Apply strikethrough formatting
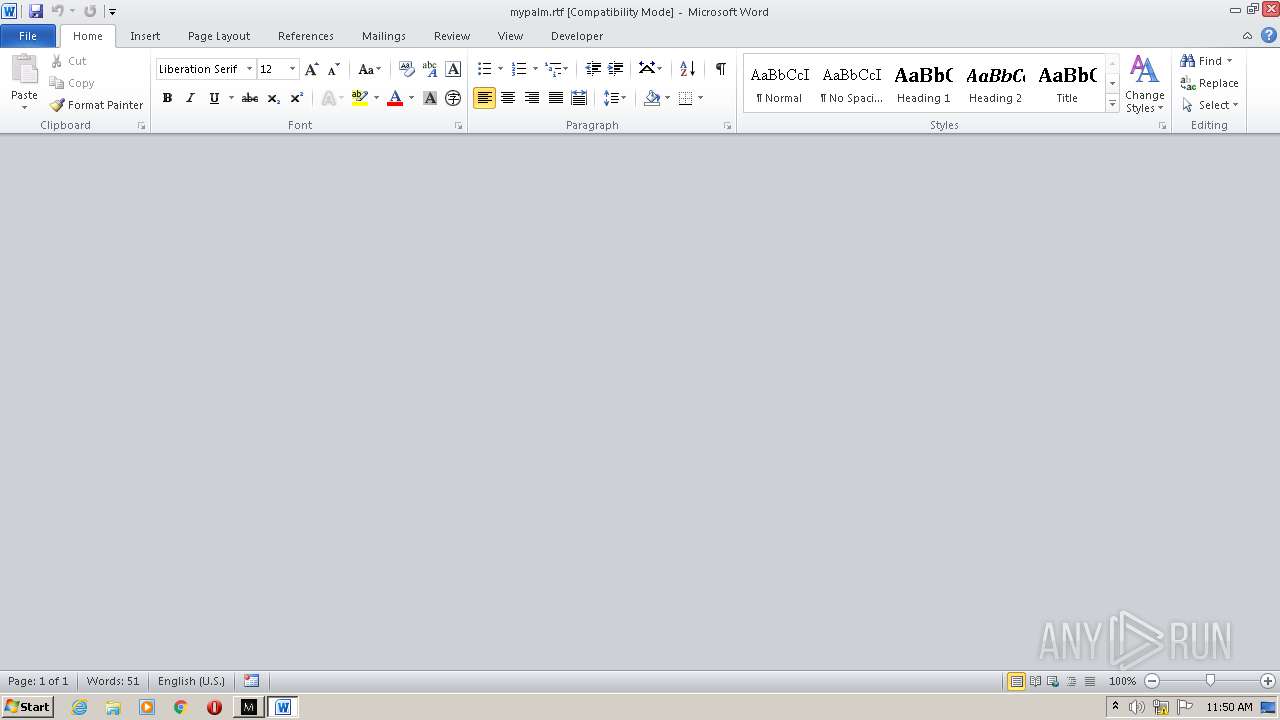The height and width of the screenshot is (720, 1280). click(x=250, y=98)
